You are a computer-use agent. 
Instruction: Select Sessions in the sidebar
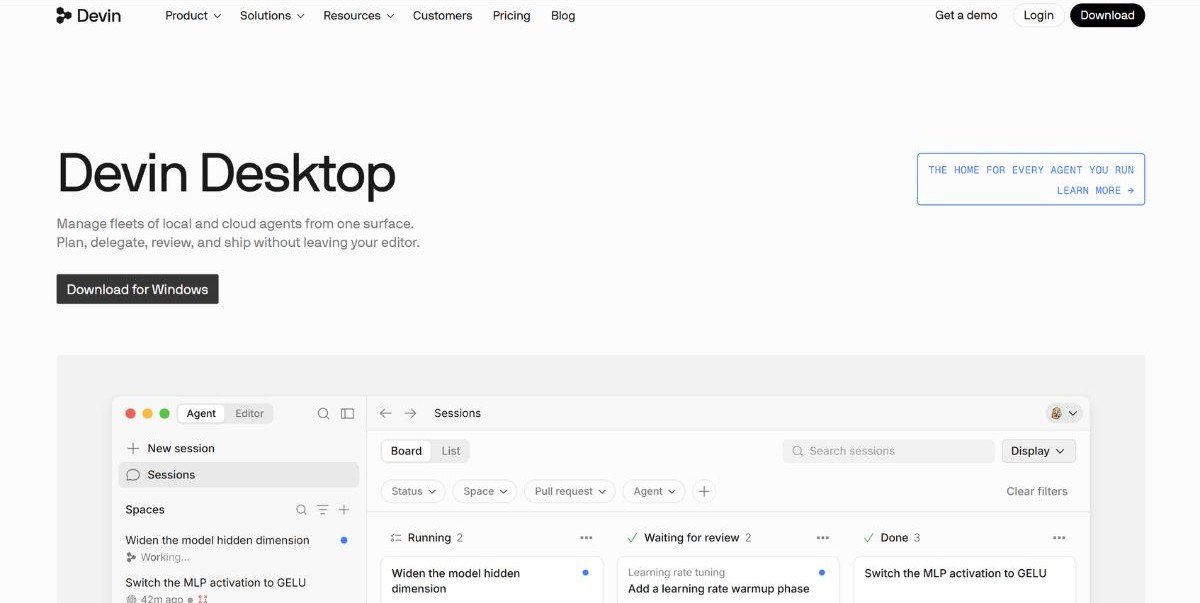tap(239, 475)
